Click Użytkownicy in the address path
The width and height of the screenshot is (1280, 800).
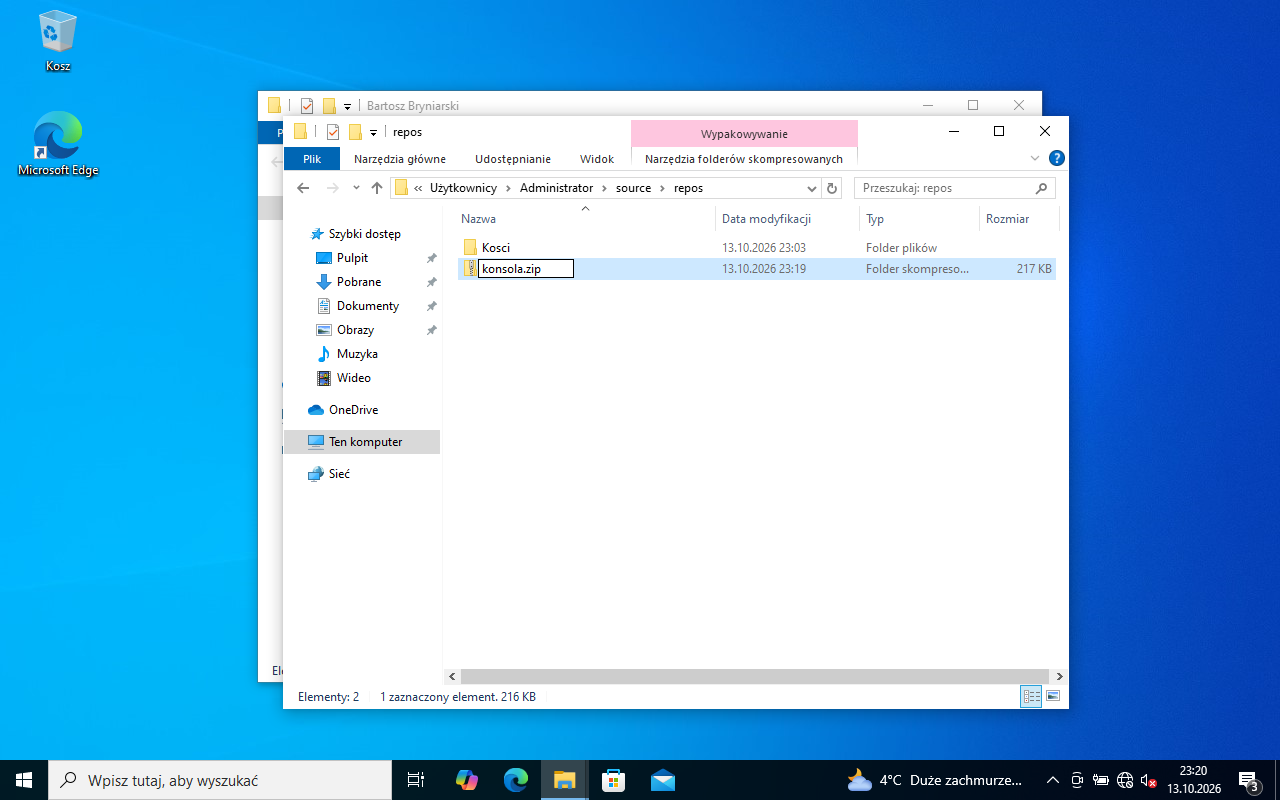pos(463,188)
